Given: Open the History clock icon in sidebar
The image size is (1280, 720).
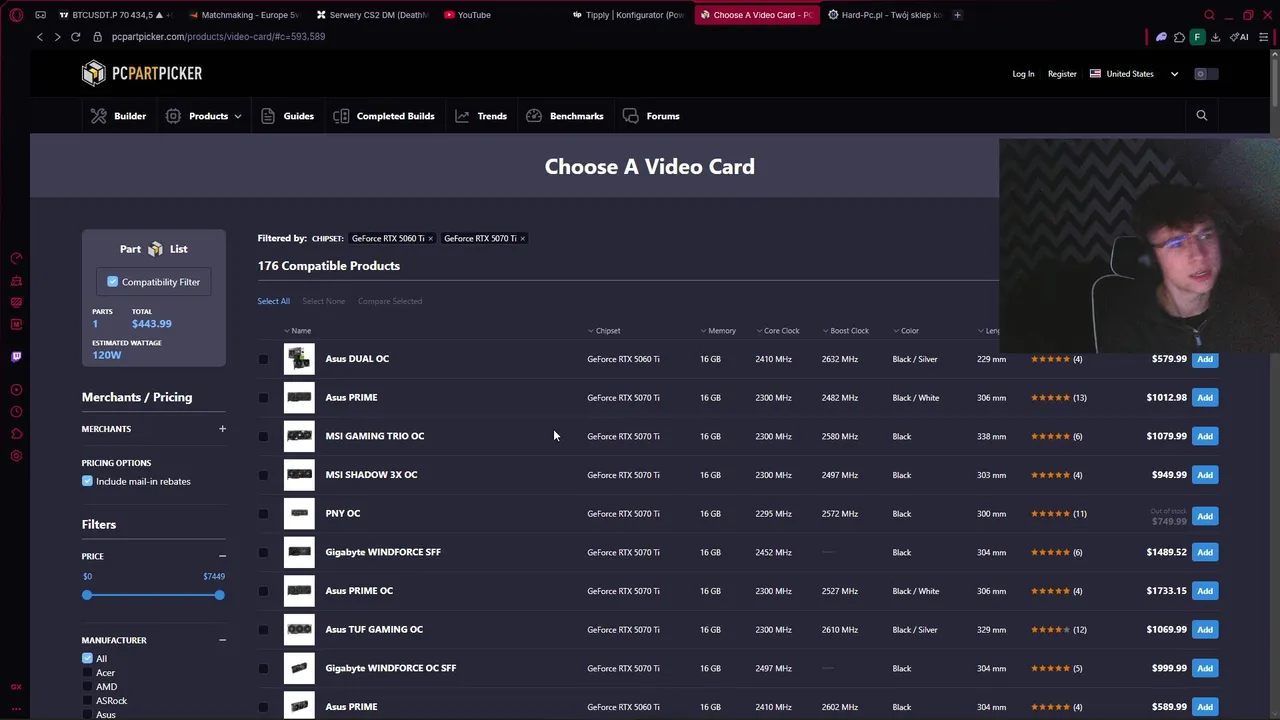Looking at the screenshot, I should (16, 412).
